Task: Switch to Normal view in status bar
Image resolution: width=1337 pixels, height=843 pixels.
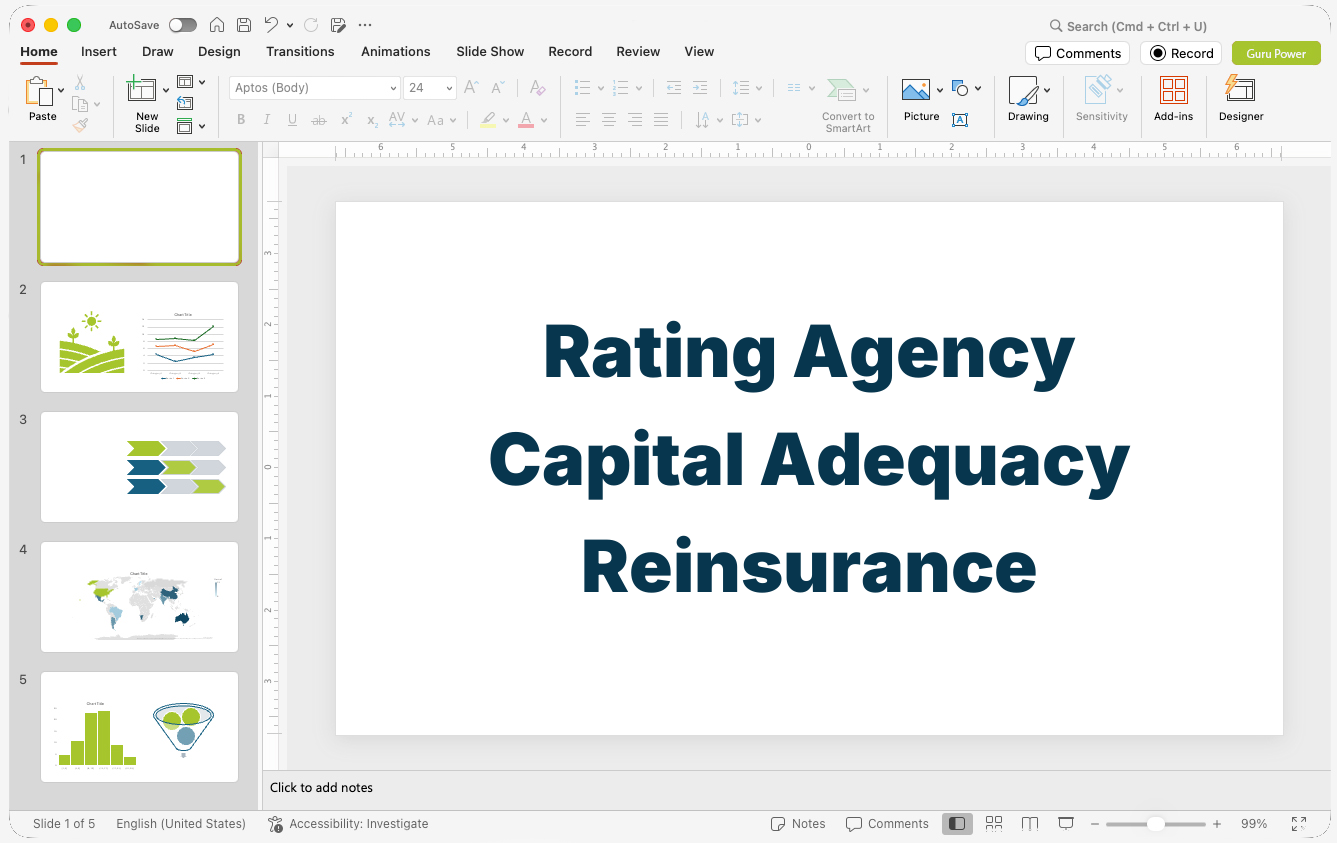Action: 957,824
